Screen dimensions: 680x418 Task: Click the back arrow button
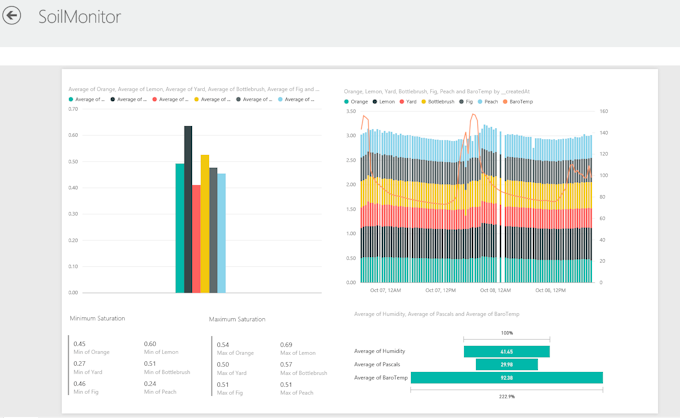coord(14,17)
